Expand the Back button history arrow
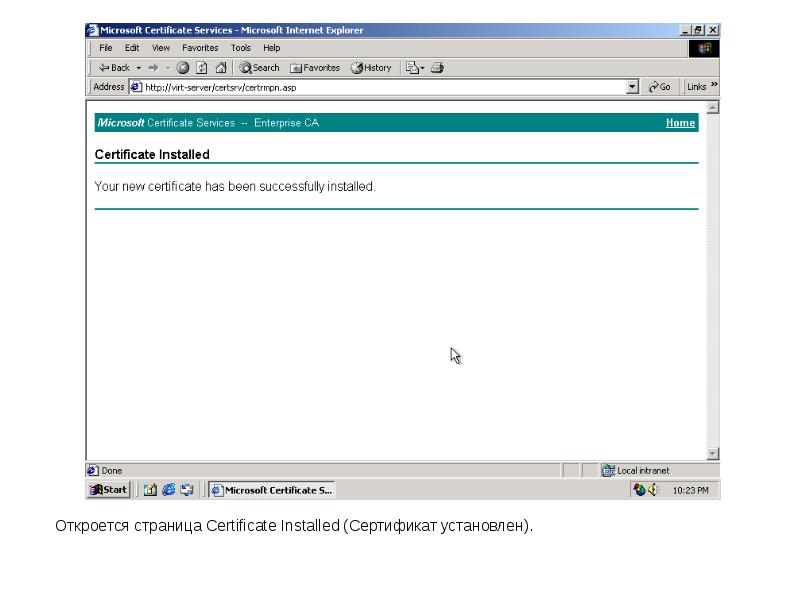This screenshot has height=600, width=800. coord(138,68)
